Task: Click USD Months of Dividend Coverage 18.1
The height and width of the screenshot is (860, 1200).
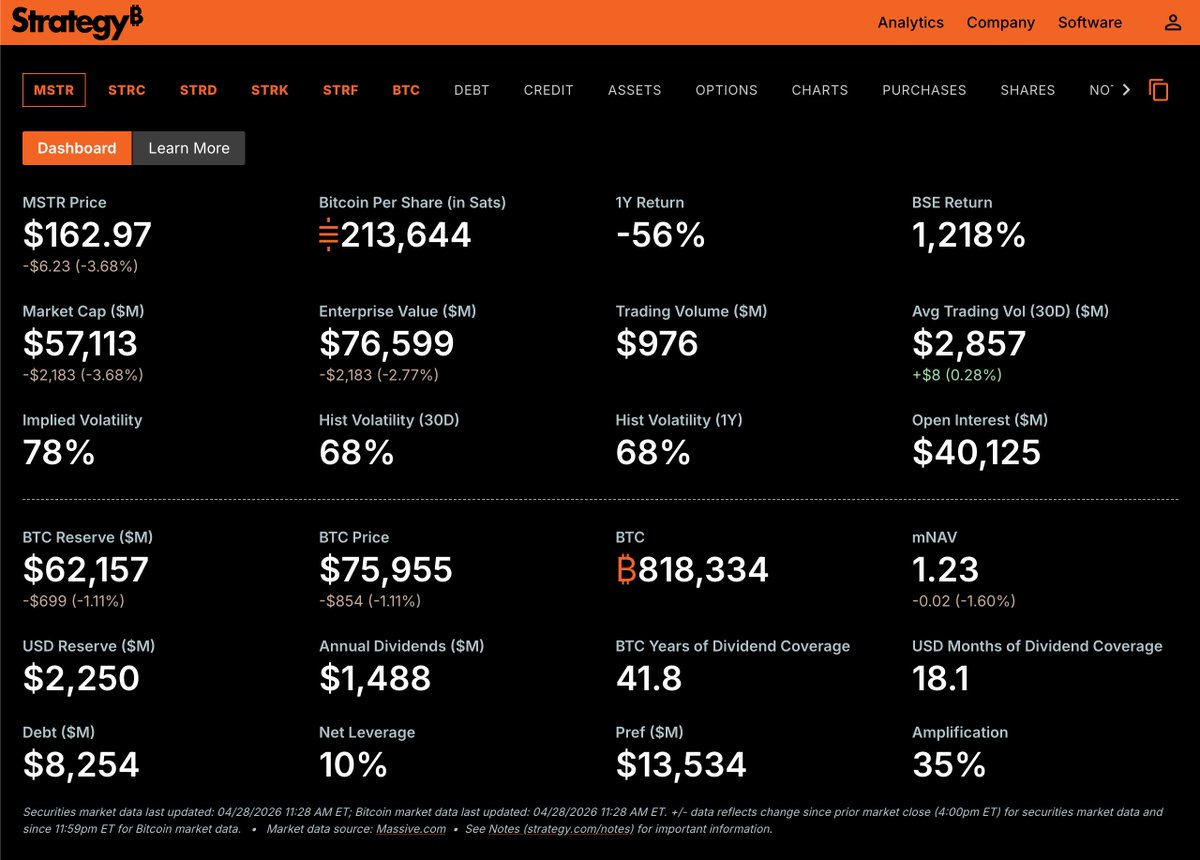Action: 941,679
